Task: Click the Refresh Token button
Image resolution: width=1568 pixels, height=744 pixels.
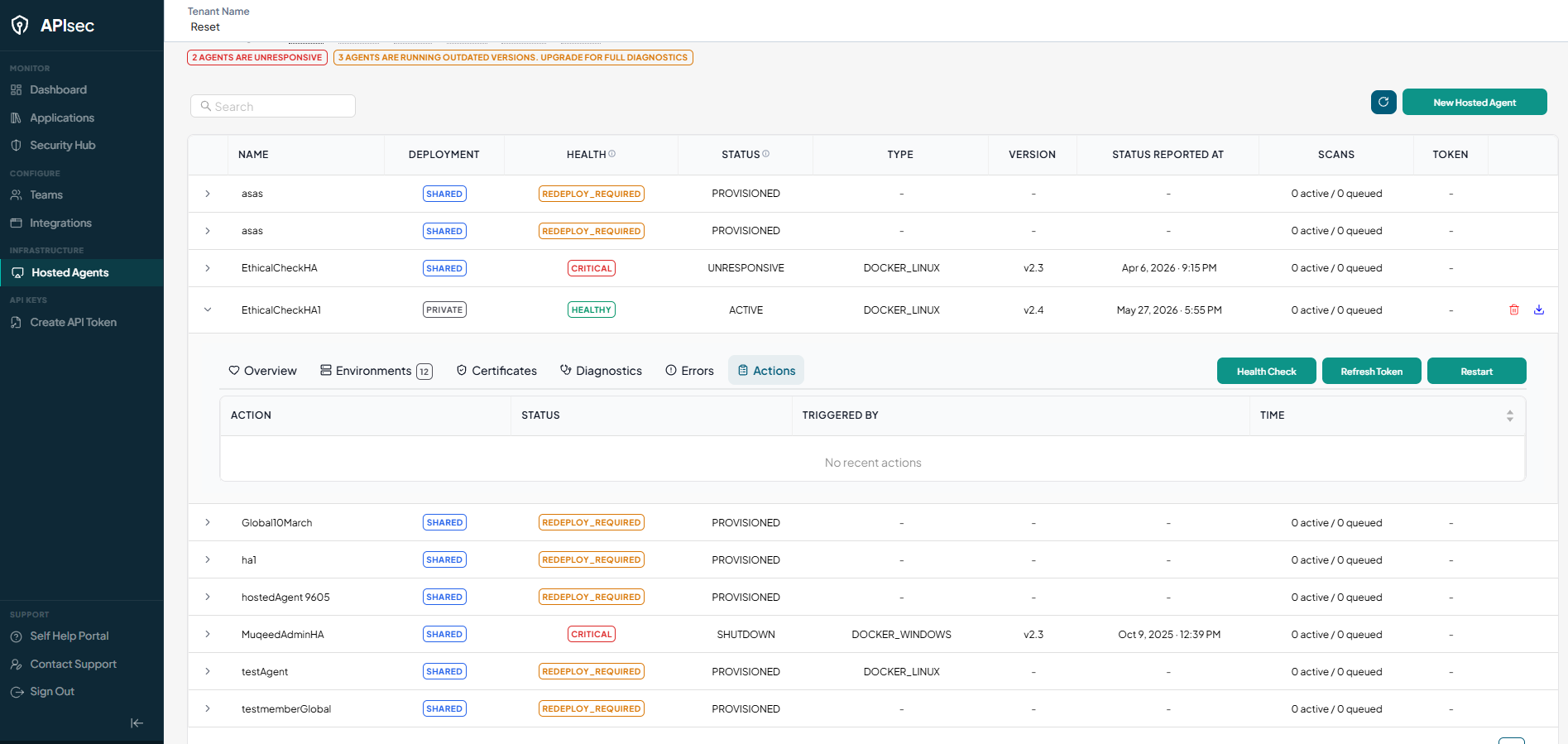Action: [1372, 371]
